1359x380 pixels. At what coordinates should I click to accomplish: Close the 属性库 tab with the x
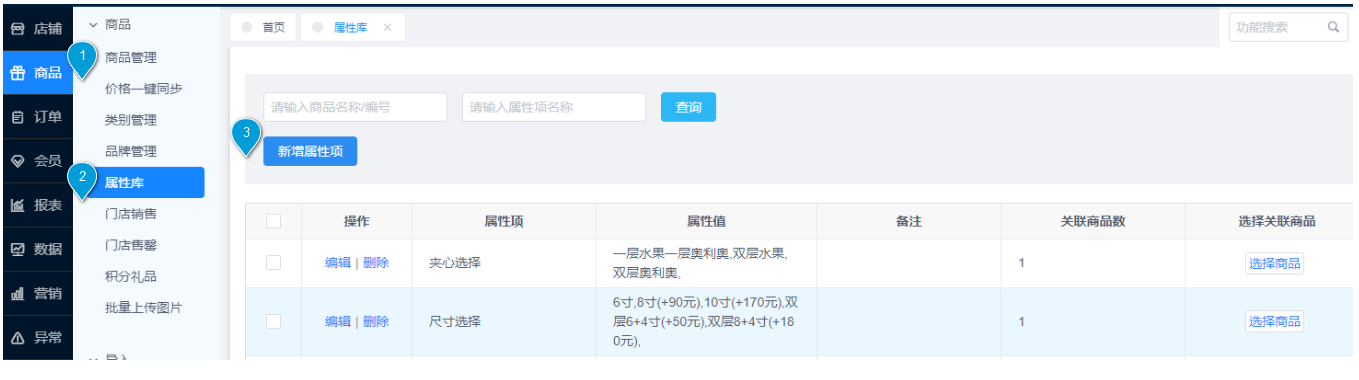tap(388, 27)
